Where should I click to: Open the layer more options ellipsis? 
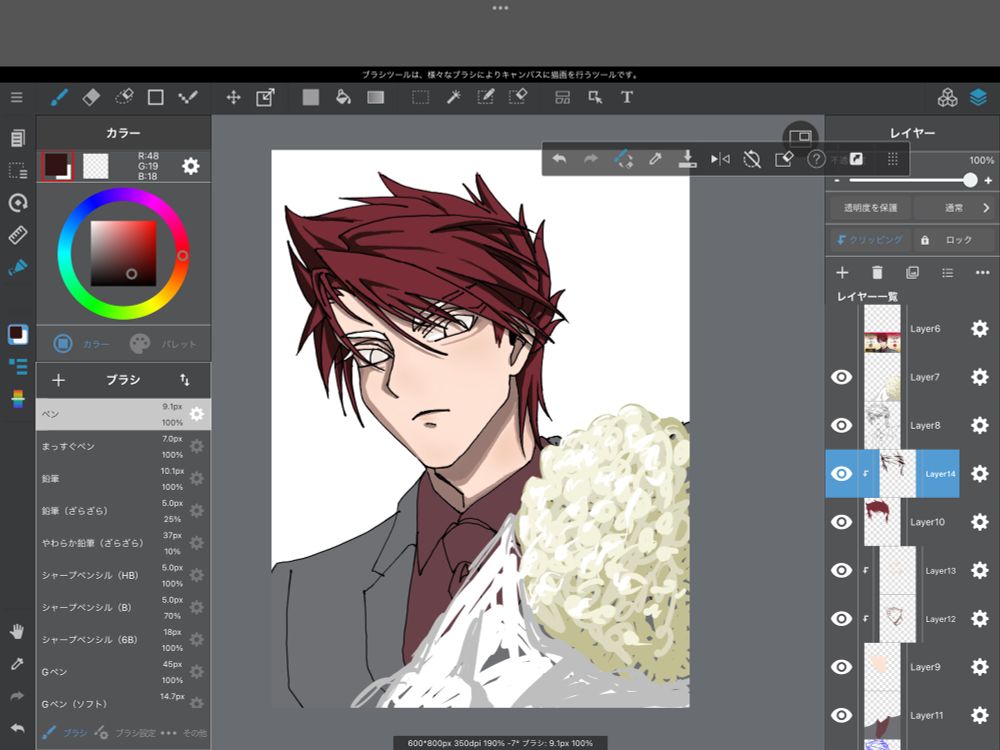(x=982, y=272)
